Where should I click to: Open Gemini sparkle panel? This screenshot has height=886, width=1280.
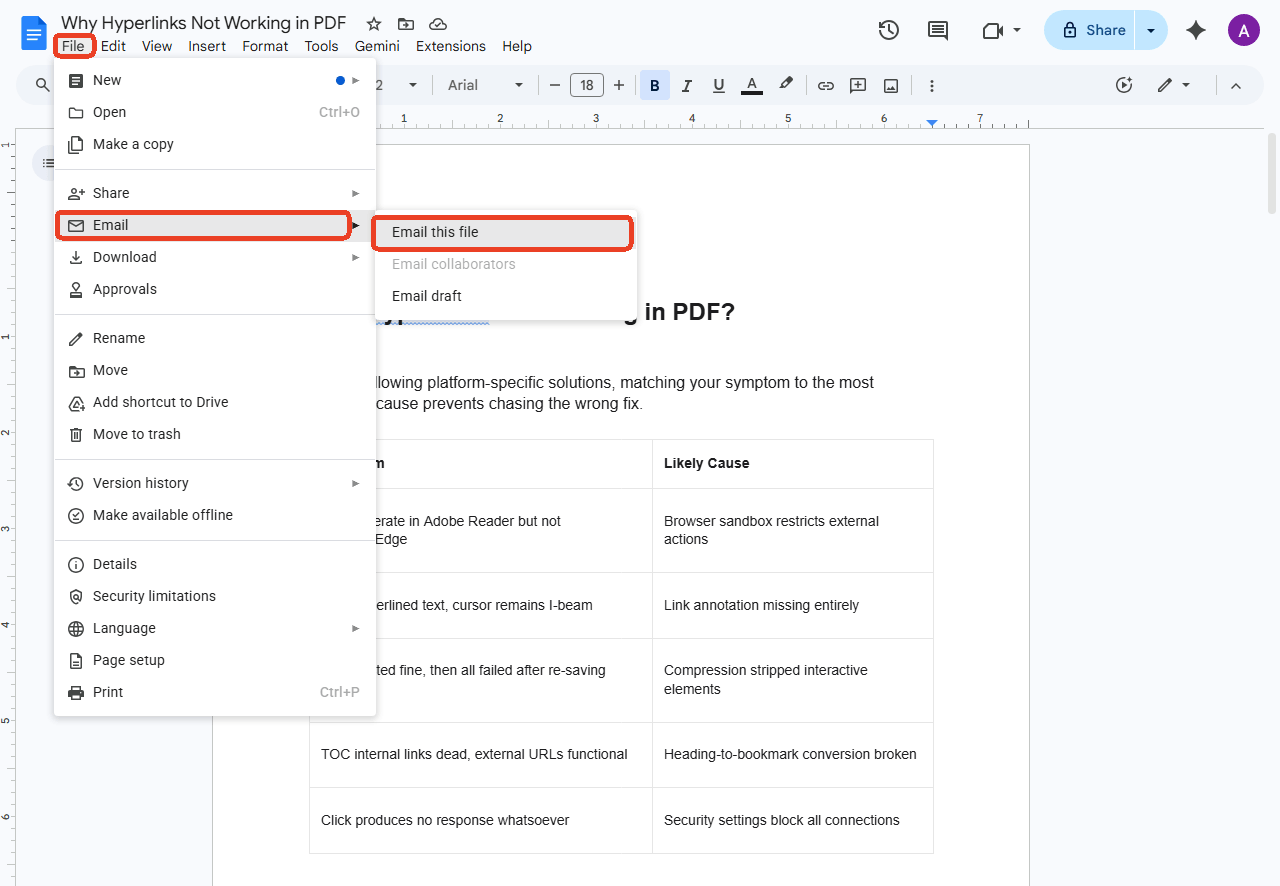click(1196, 30)
